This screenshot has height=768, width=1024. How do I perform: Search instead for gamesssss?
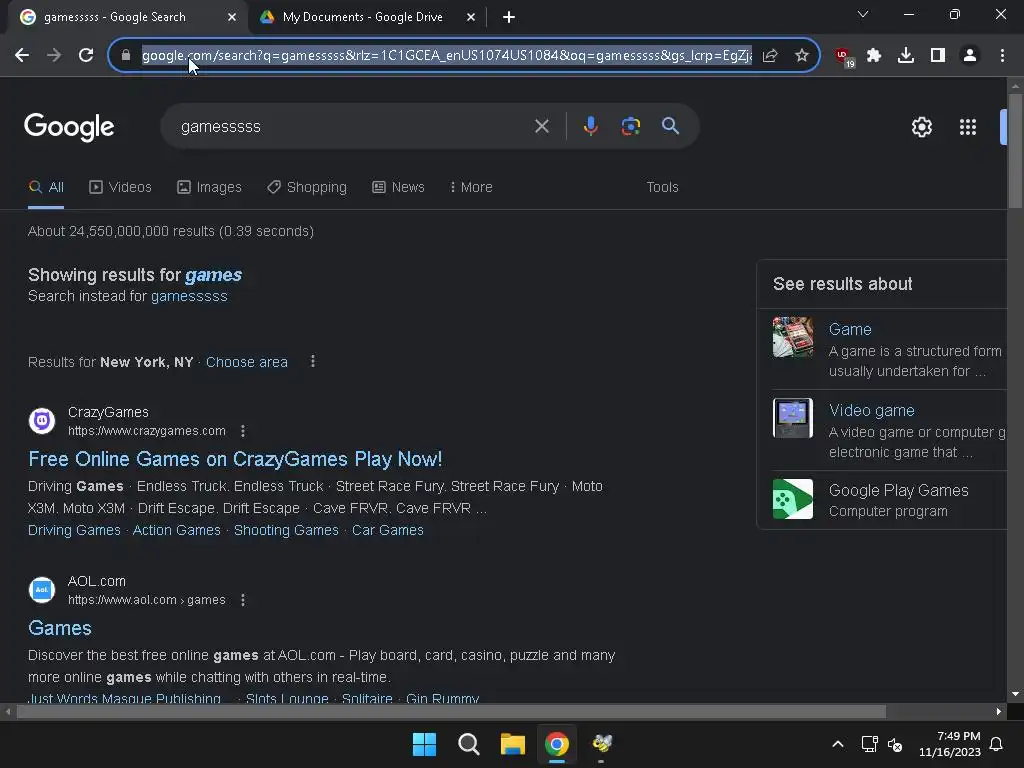tap(189, 296)
